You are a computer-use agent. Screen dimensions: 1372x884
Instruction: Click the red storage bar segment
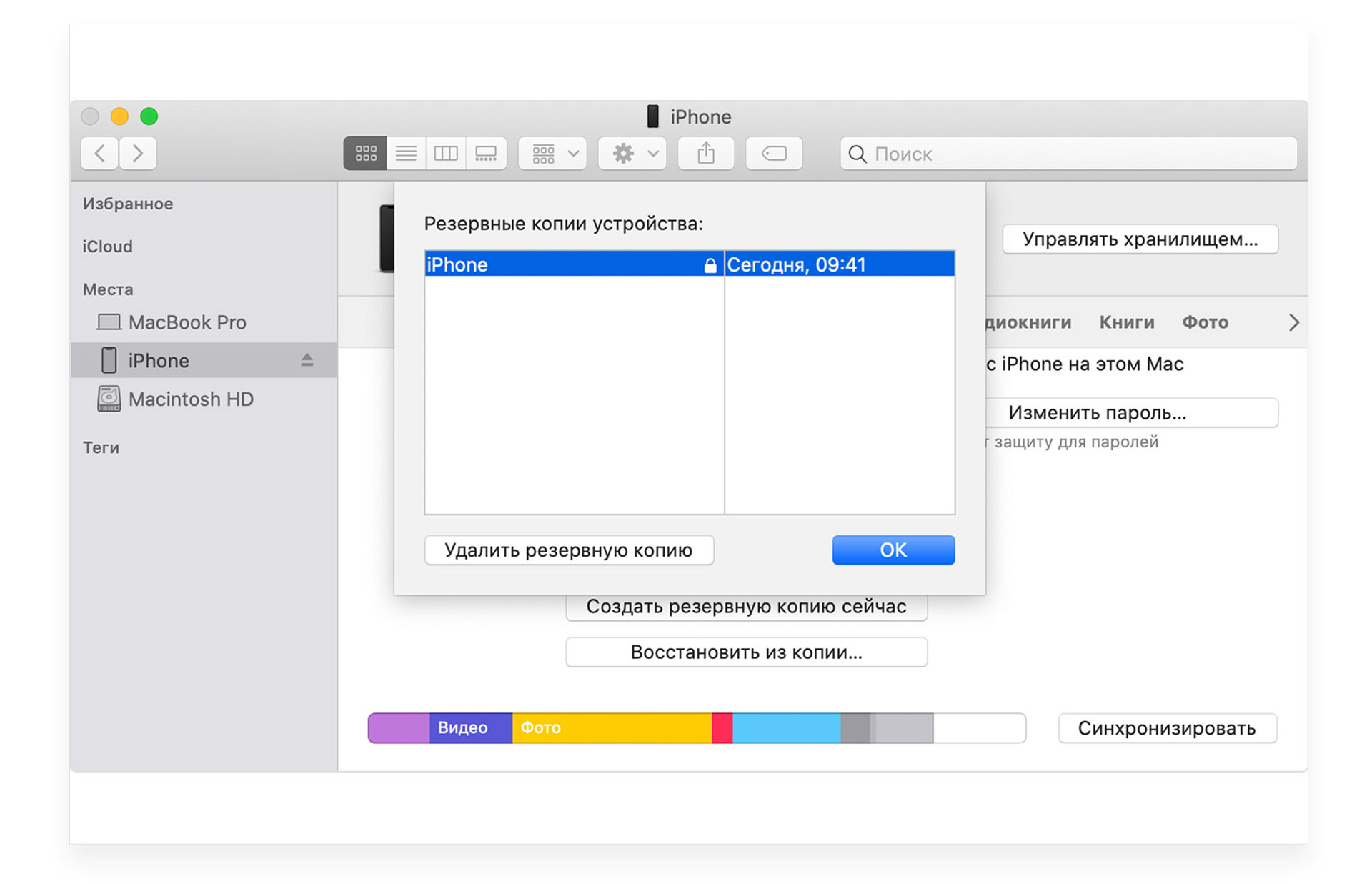tap(722, 727)
